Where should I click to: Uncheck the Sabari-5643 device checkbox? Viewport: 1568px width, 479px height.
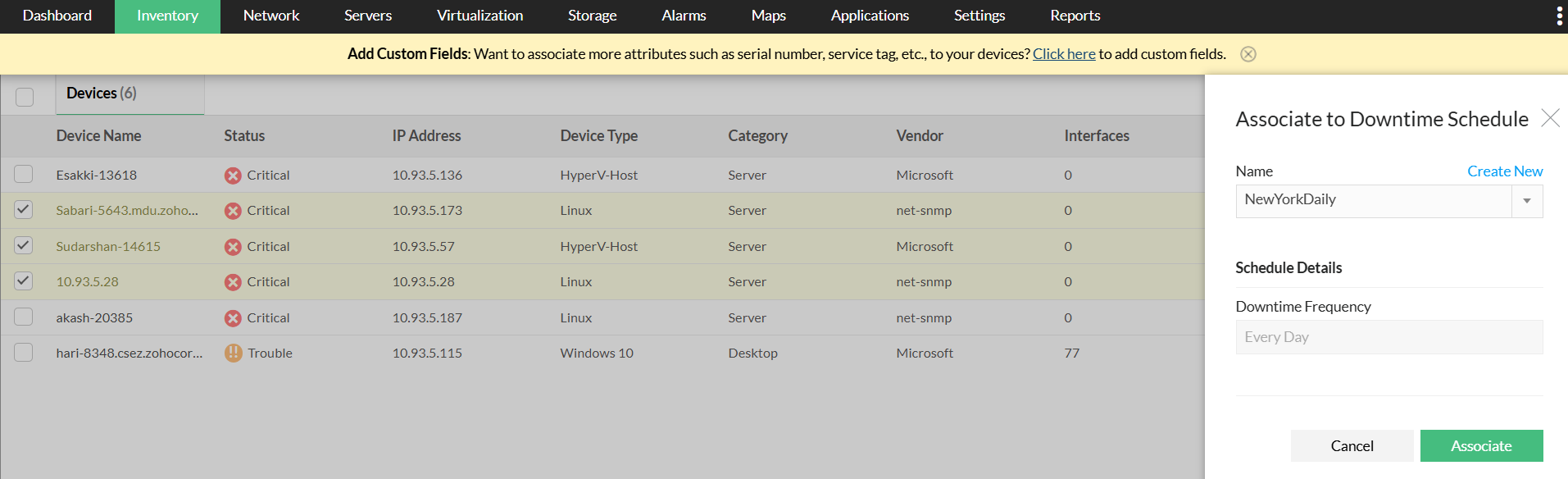pos(24,210)
